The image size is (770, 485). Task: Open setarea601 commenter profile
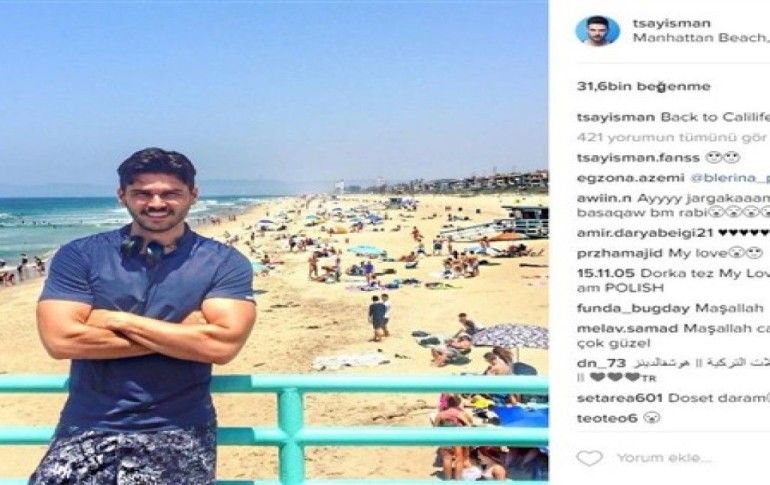tap(620, 398)
